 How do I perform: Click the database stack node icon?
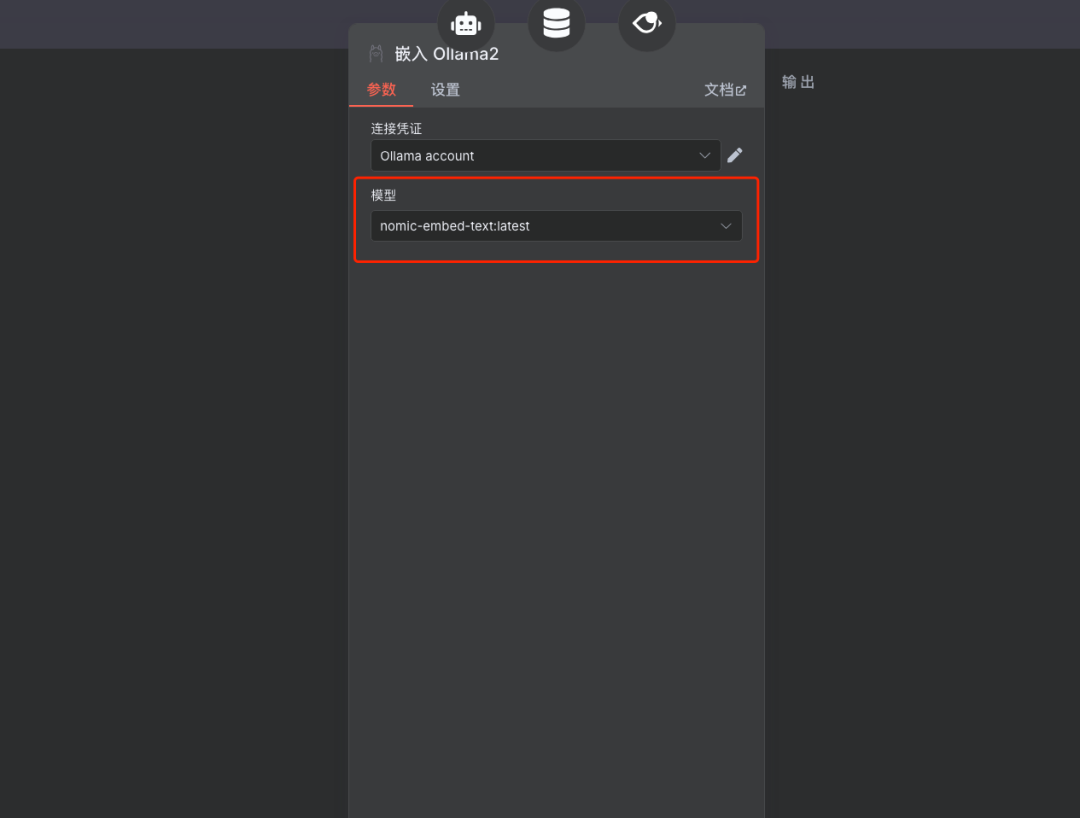[x=557, y=23]
